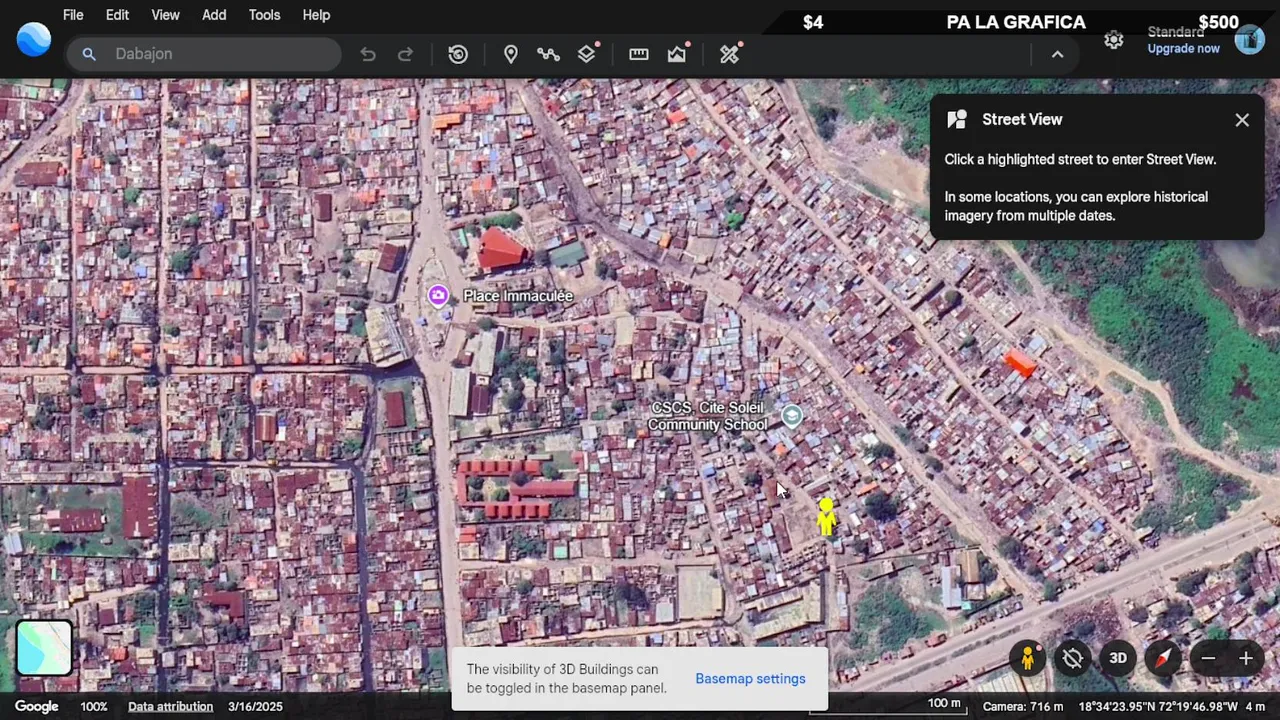This screenshot has width=1280, height=720.
Task: Open the Edit menu
Action: [x=117, y=15]
